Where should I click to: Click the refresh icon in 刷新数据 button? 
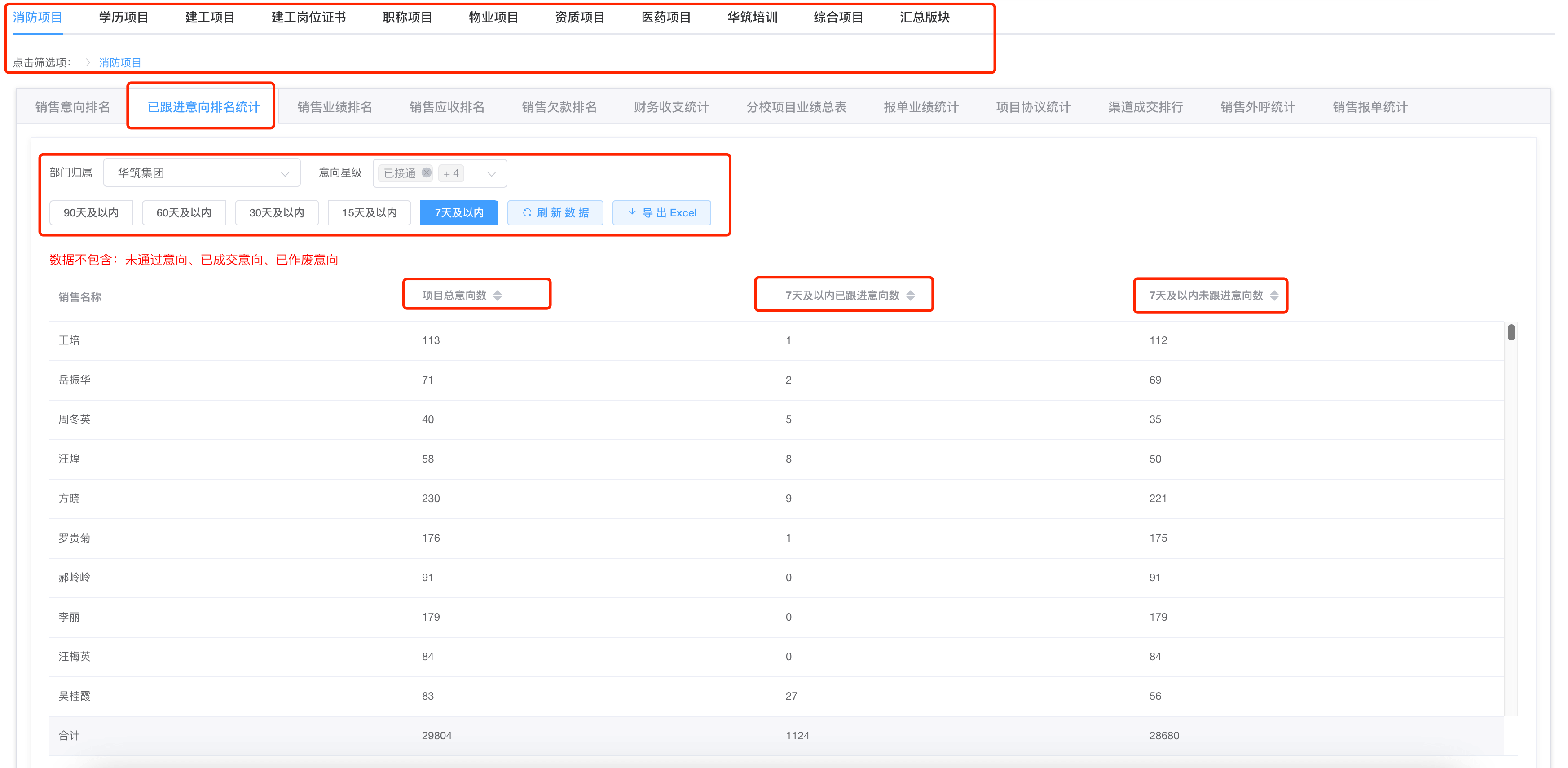(527, 212)
